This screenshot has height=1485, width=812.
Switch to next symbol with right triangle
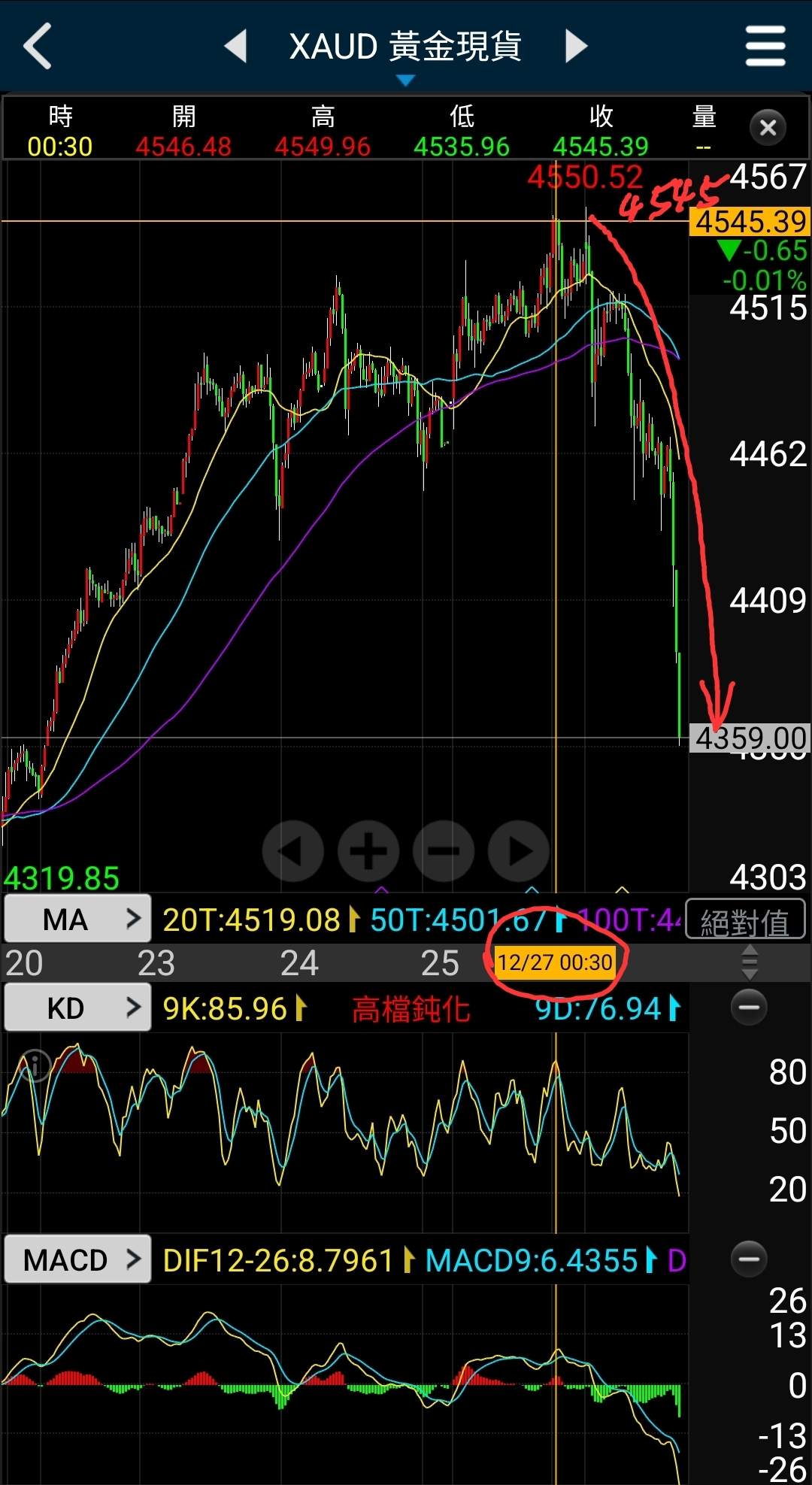point(576,47)
